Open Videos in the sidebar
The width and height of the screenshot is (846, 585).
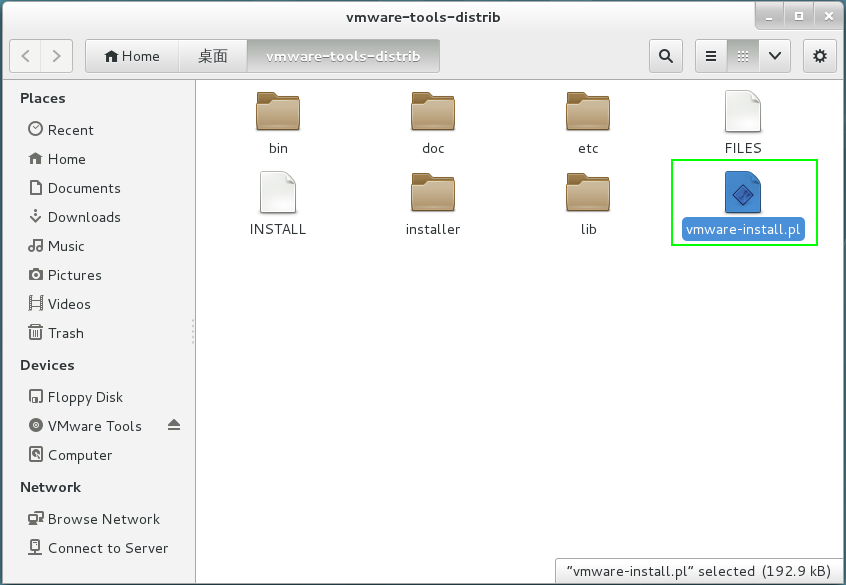tap(59, 304)
